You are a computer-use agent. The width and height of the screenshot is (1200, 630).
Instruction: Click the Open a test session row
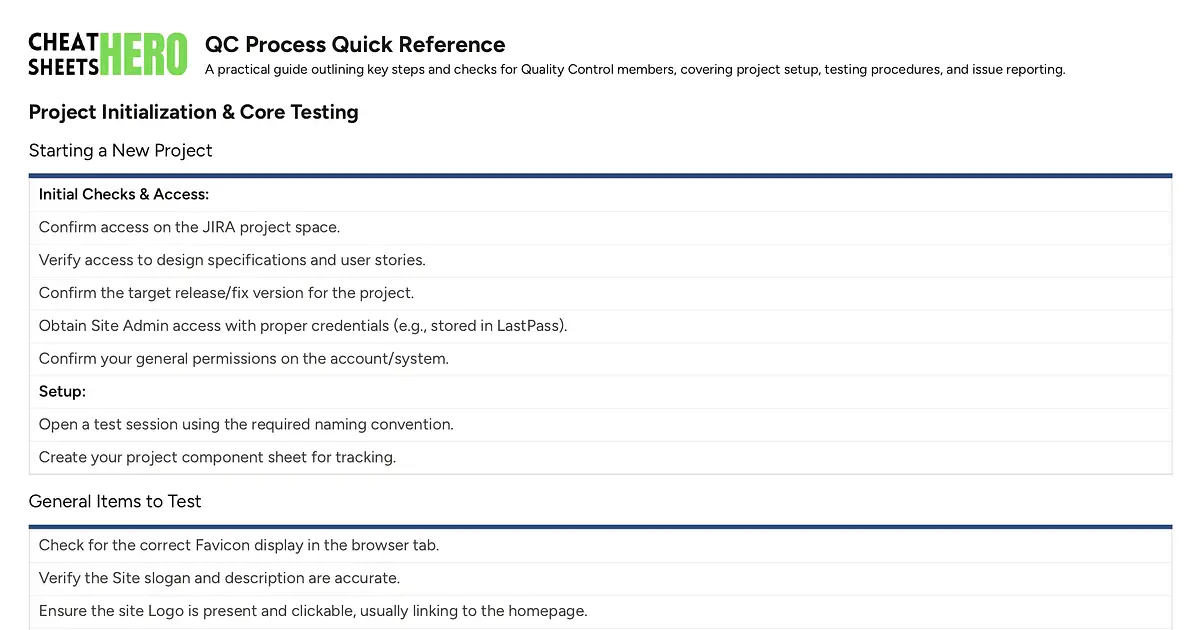coord(600,425)
